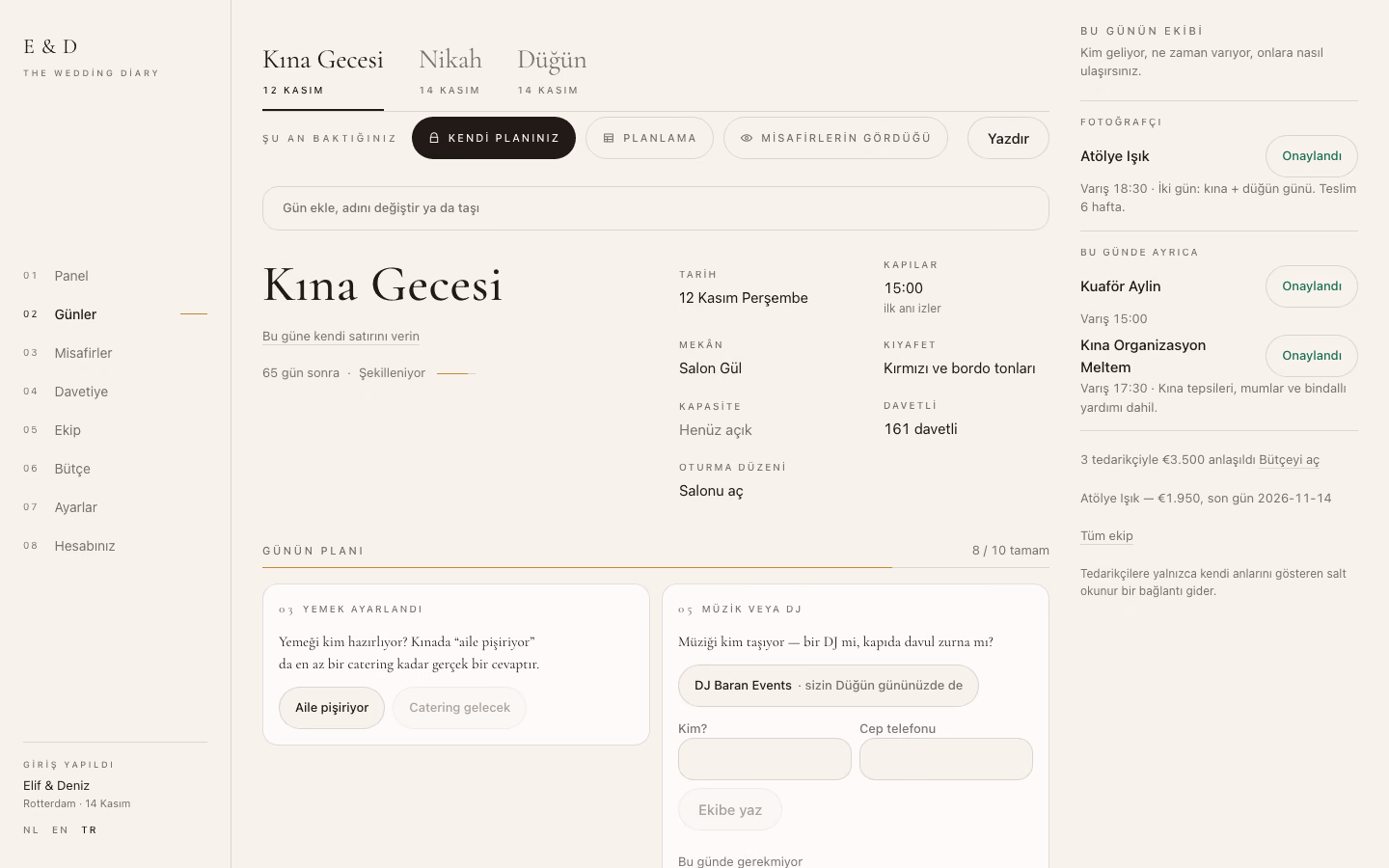Screen dimensions: 1389x868
Task: Click the lock icon in Kendi Planınız
Action: pyautogui.click(x=434, y=138)
